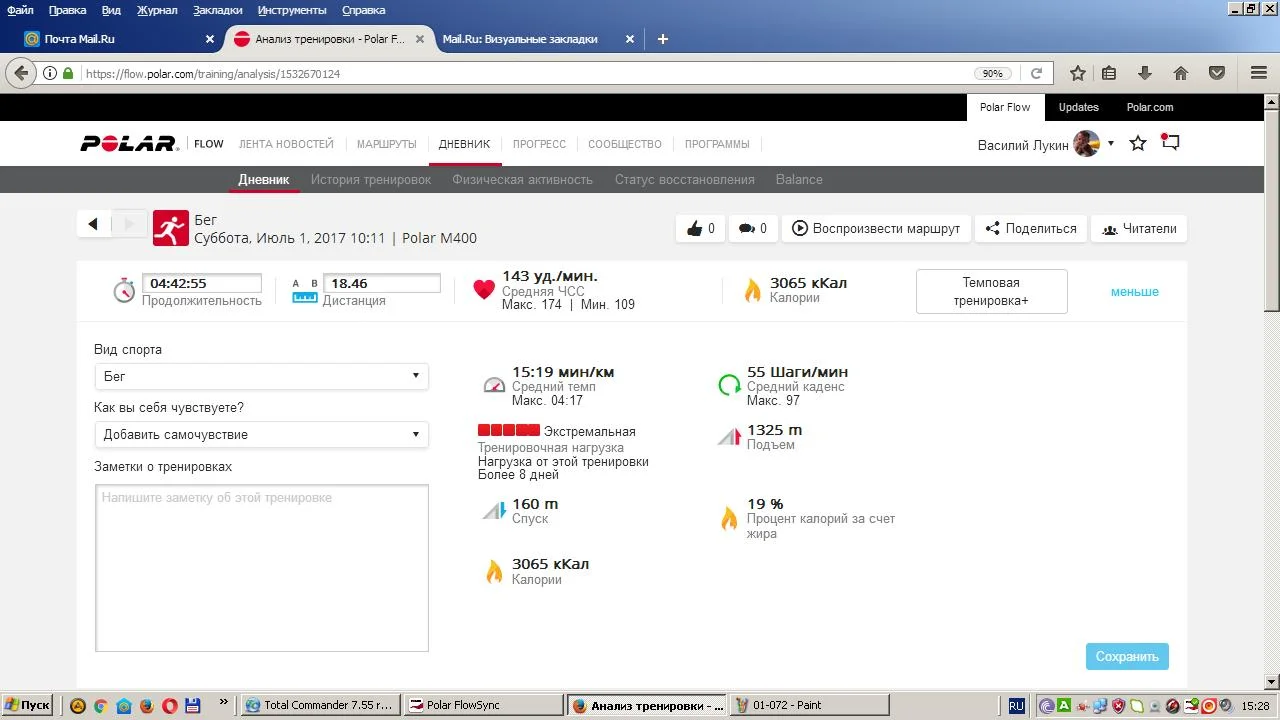1280x720 pixels.
Task: Expand the Добавить самочувствие dropdown
Action: pyautogui.click(x=261, y=434)
